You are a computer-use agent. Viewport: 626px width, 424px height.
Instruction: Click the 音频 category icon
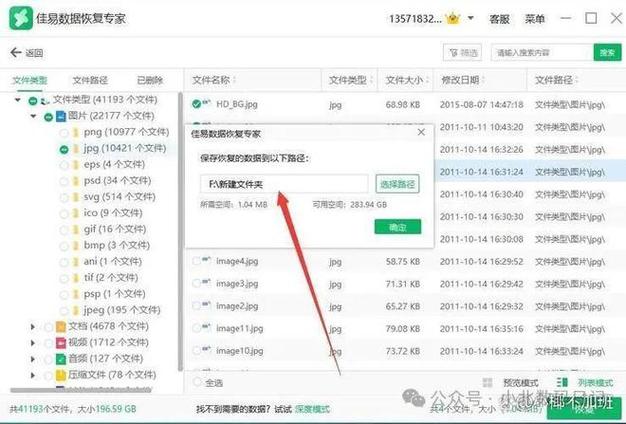61,359
